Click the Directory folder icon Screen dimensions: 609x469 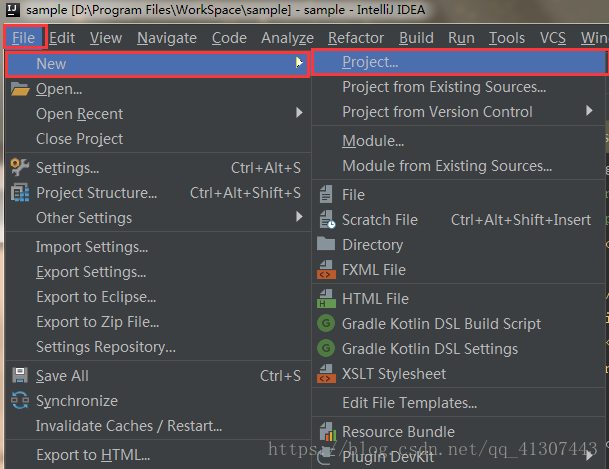(326, 244)
